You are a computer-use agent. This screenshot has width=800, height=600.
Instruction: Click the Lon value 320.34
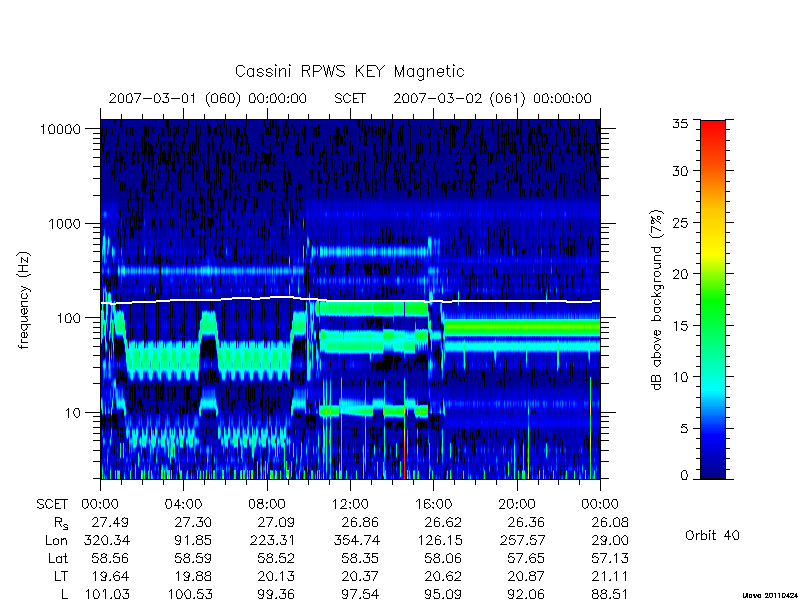tap(106, 540)
